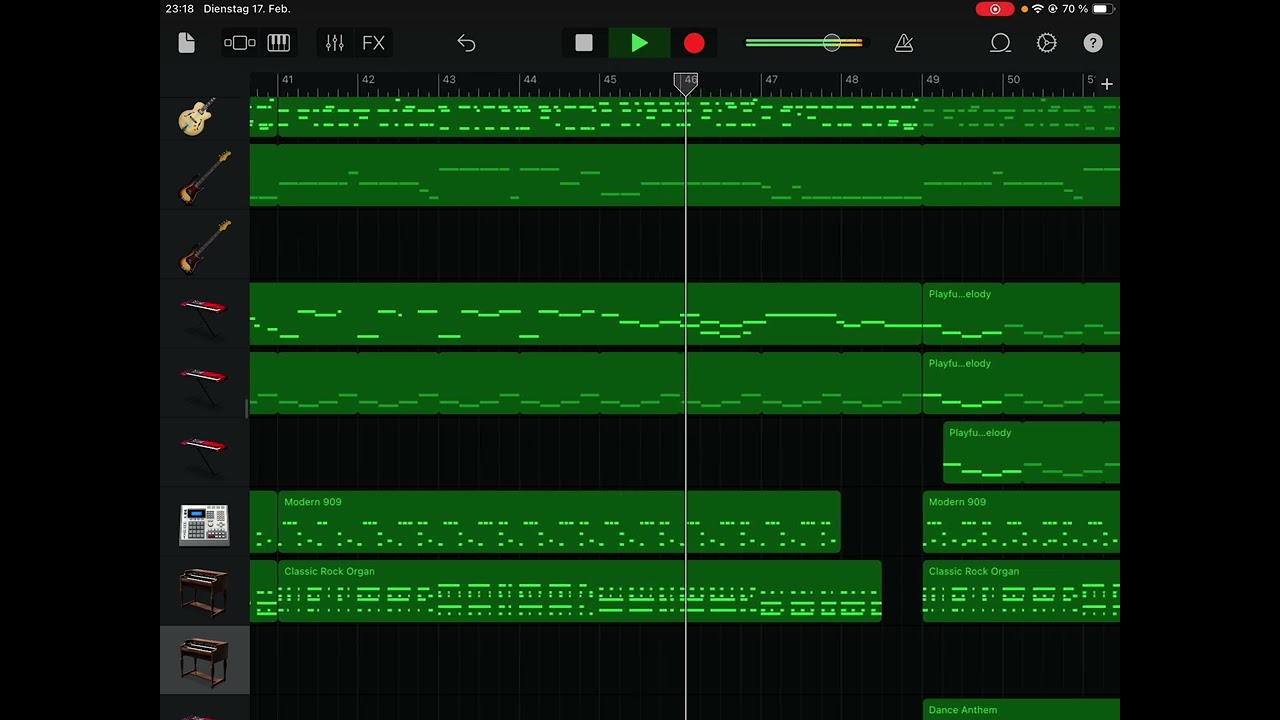Start recording with the red Record button

[694, 43]
